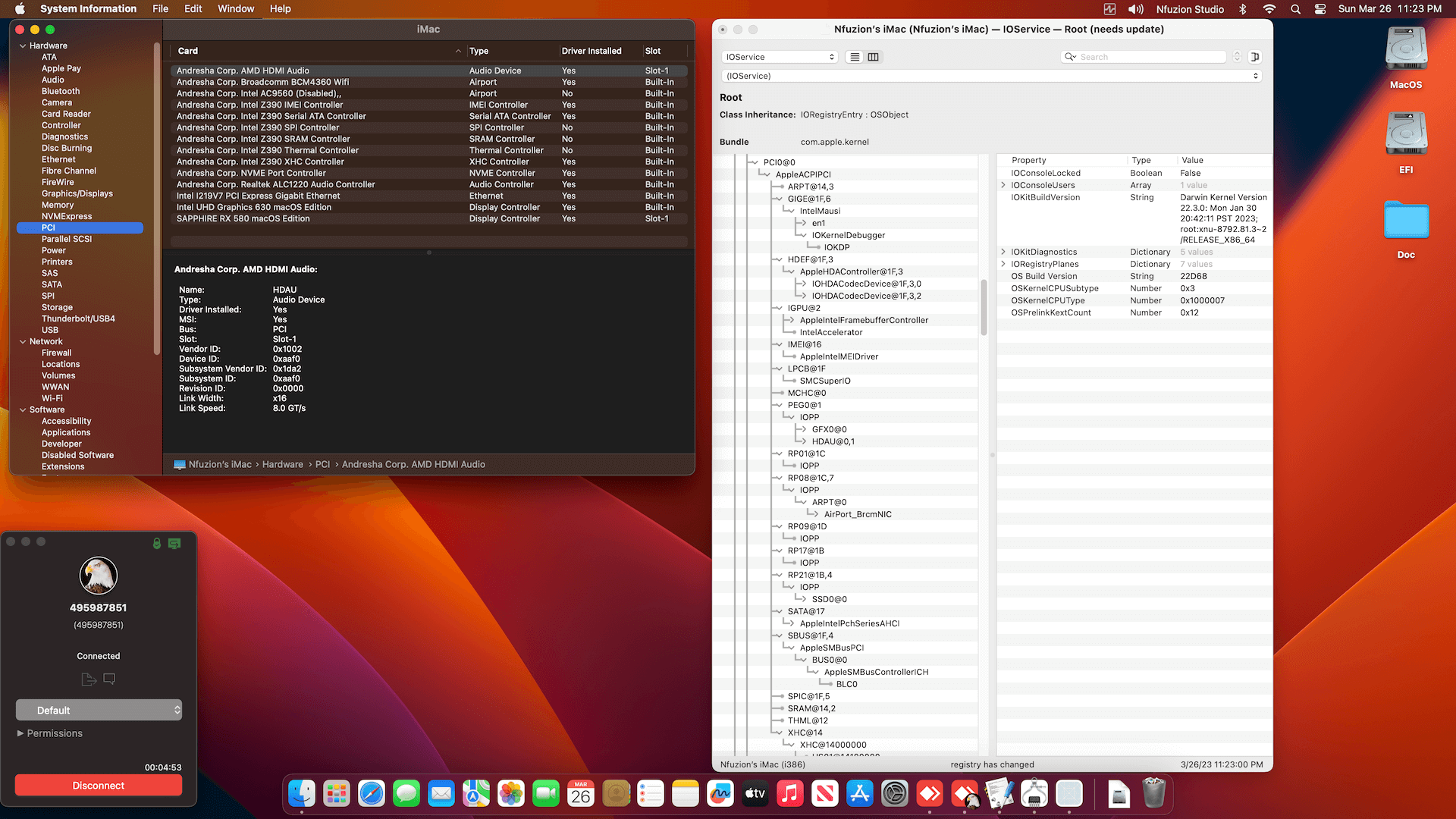Open System Settings from the dock
The width and height of the screenshot is (1456, 819).
click(895, 794)
